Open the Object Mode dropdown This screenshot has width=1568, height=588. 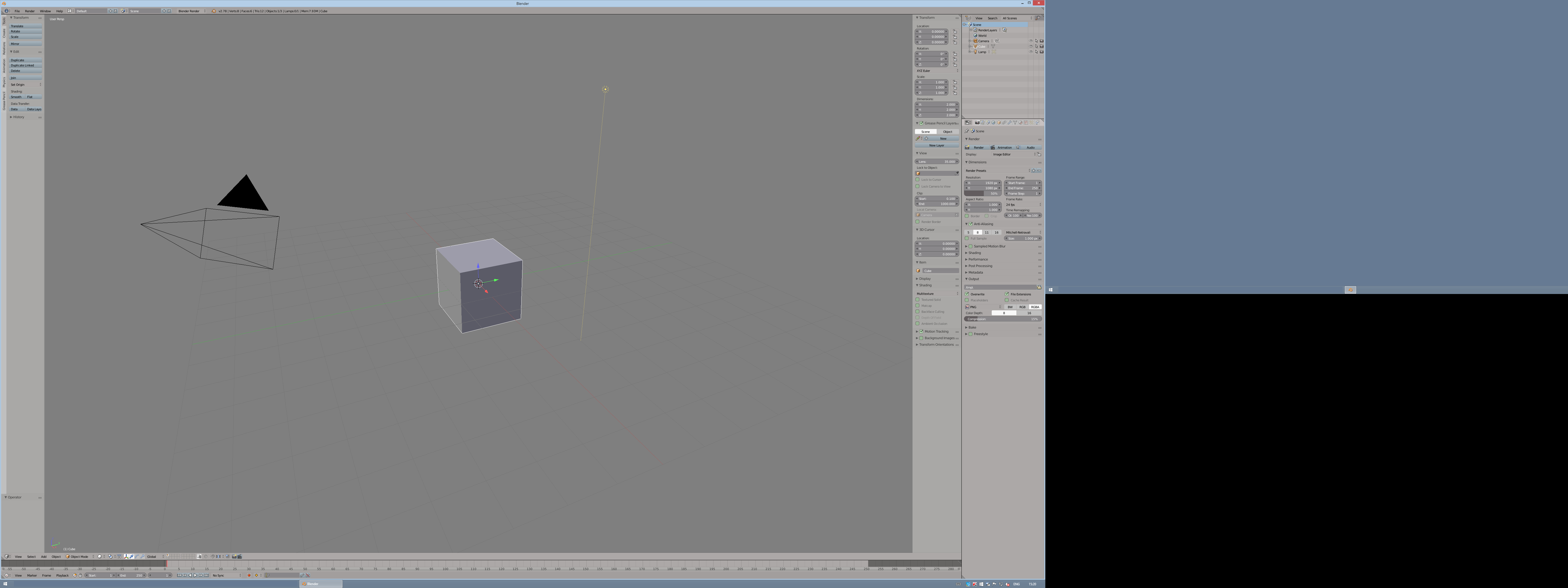[79, 556]
